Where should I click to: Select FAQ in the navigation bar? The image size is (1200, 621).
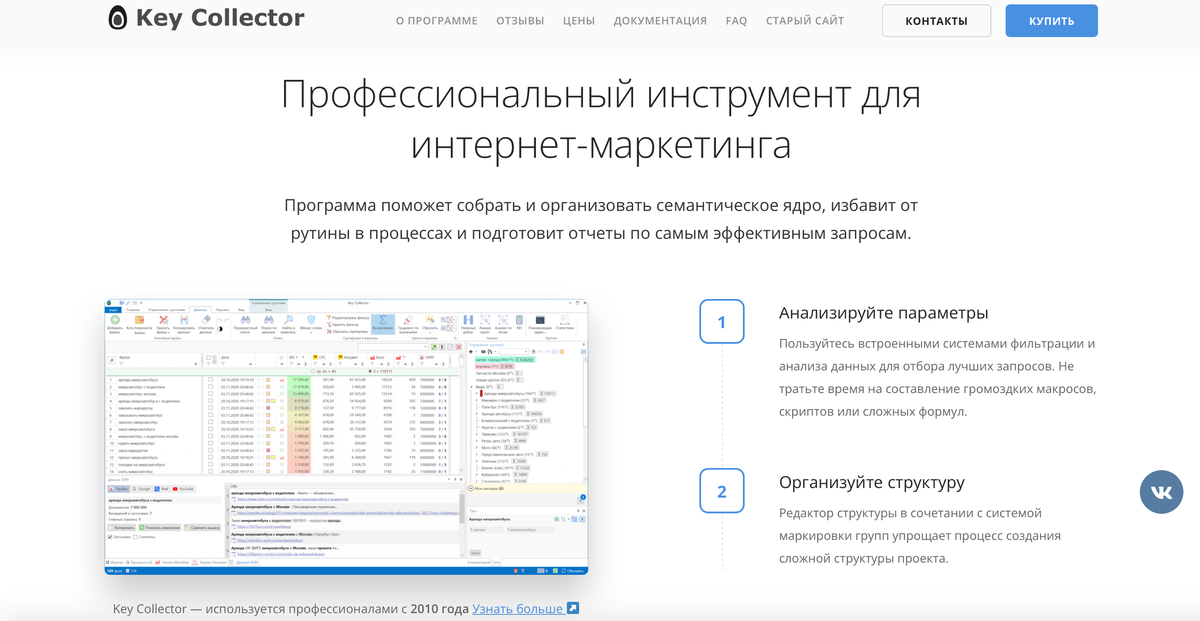tap(736, 21)
